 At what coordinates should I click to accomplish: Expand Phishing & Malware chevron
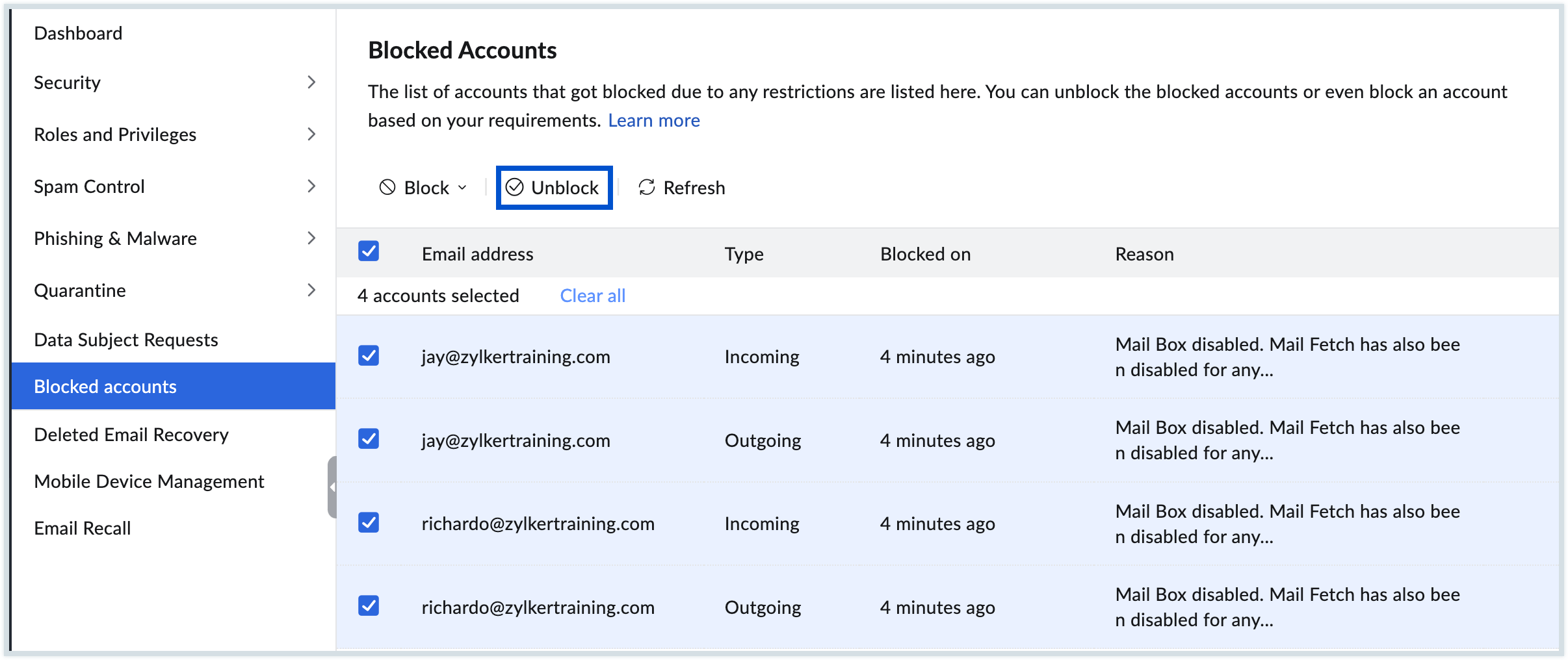pos(311,238)
